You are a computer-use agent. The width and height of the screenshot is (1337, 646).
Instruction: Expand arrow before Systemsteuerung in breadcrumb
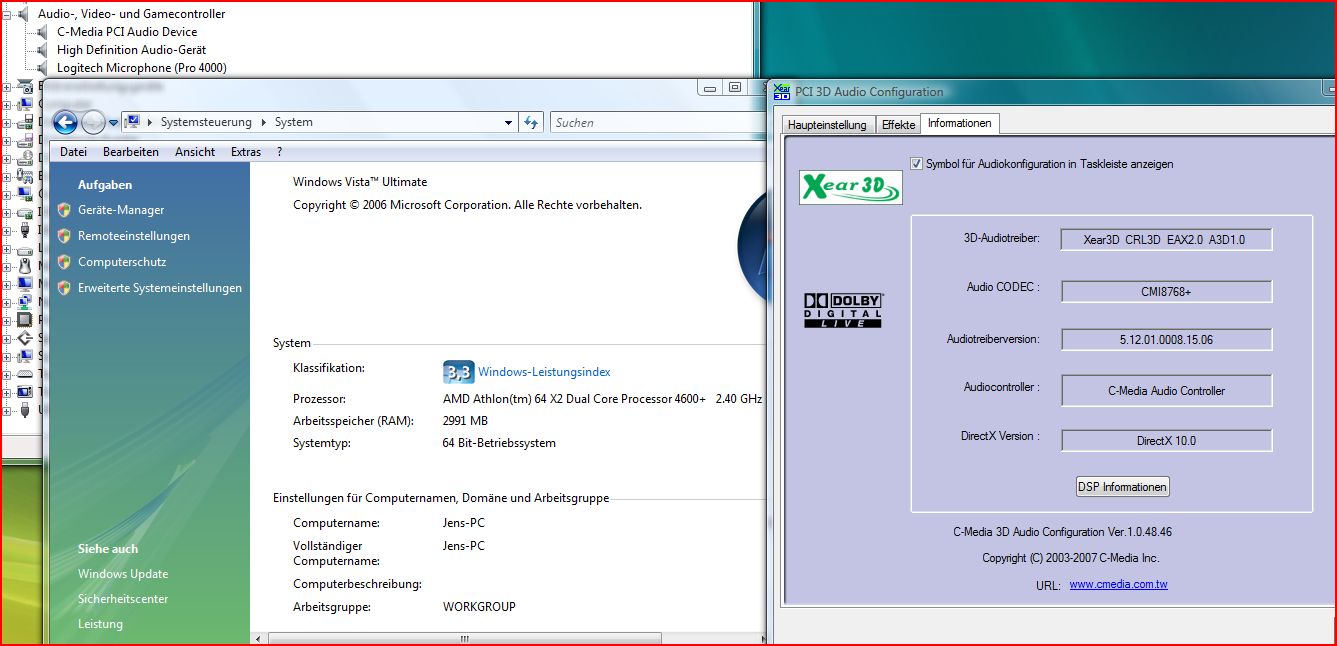tap(150, 122)
